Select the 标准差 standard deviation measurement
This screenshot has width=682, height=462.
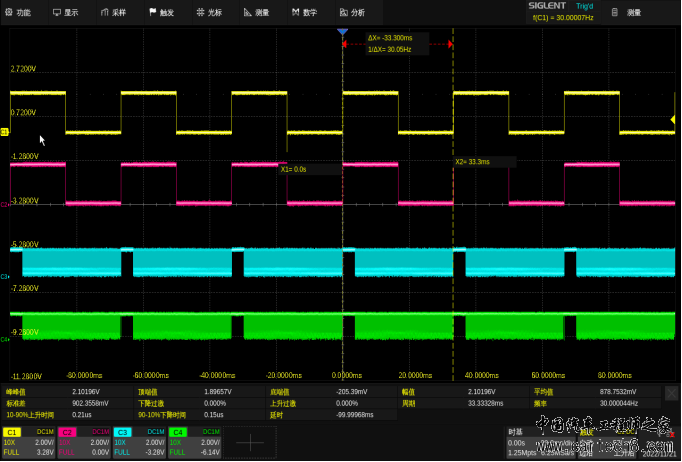[67, 404]
